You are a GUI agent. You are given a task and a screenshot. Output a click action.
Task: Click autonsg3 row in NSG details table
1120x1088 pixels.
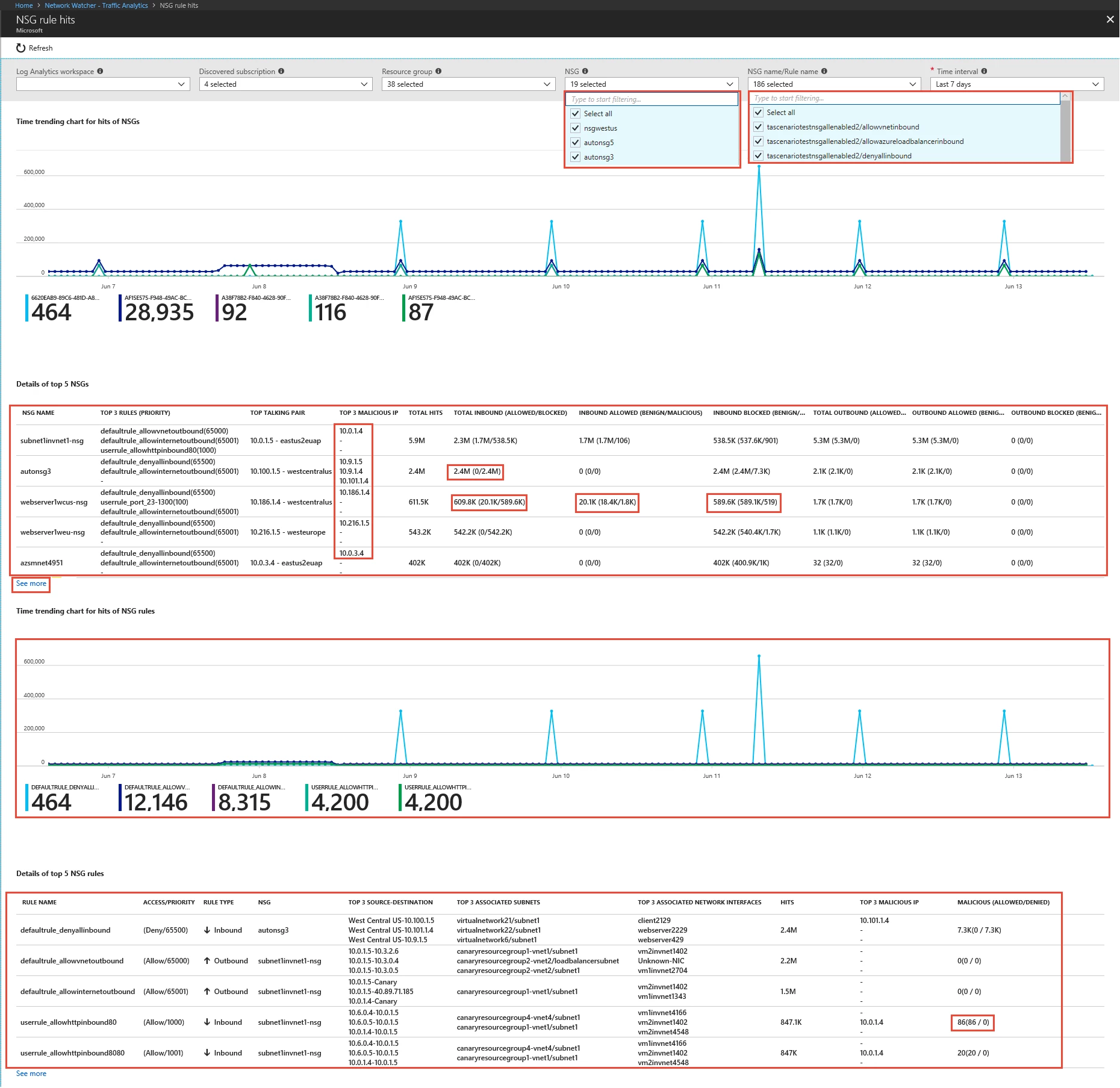[560, 471]
